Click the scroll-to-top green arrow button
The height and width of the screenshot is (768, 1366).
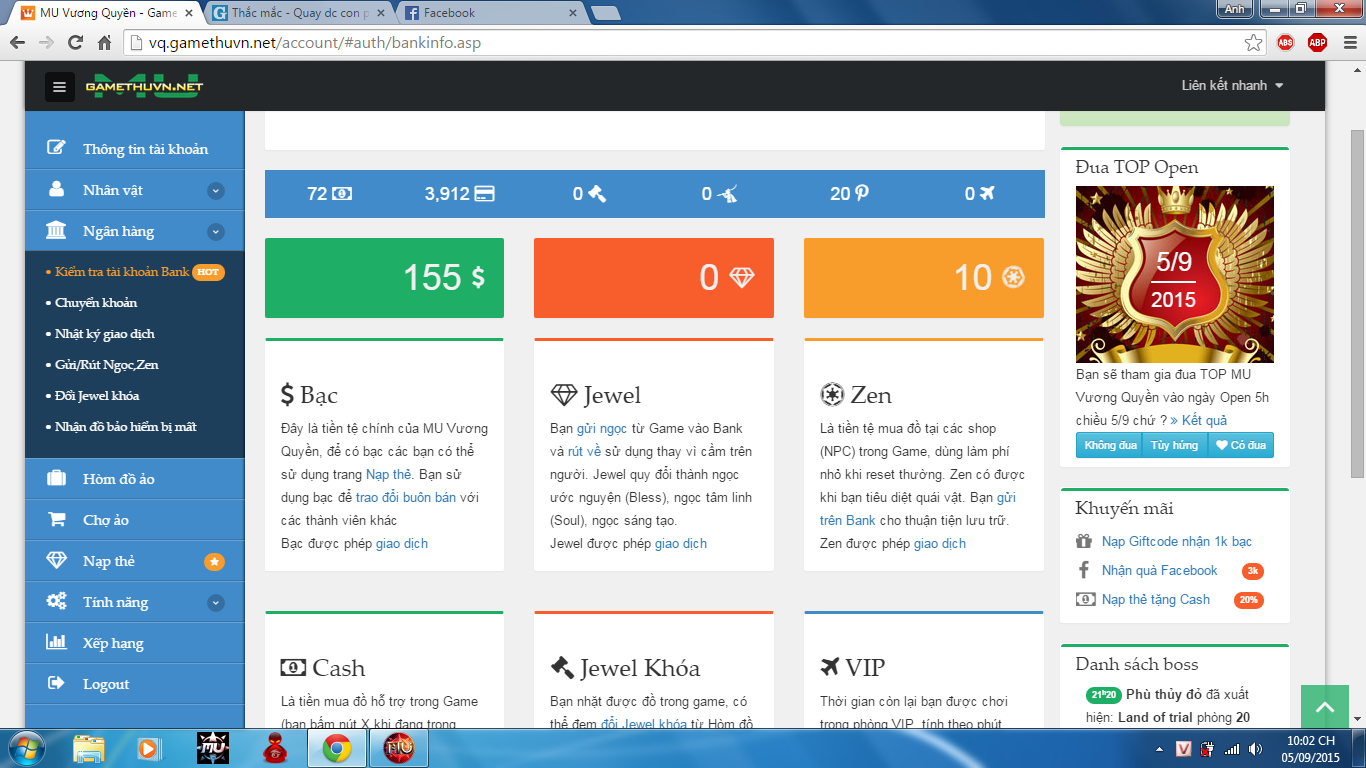click(x=1325, y=708)
